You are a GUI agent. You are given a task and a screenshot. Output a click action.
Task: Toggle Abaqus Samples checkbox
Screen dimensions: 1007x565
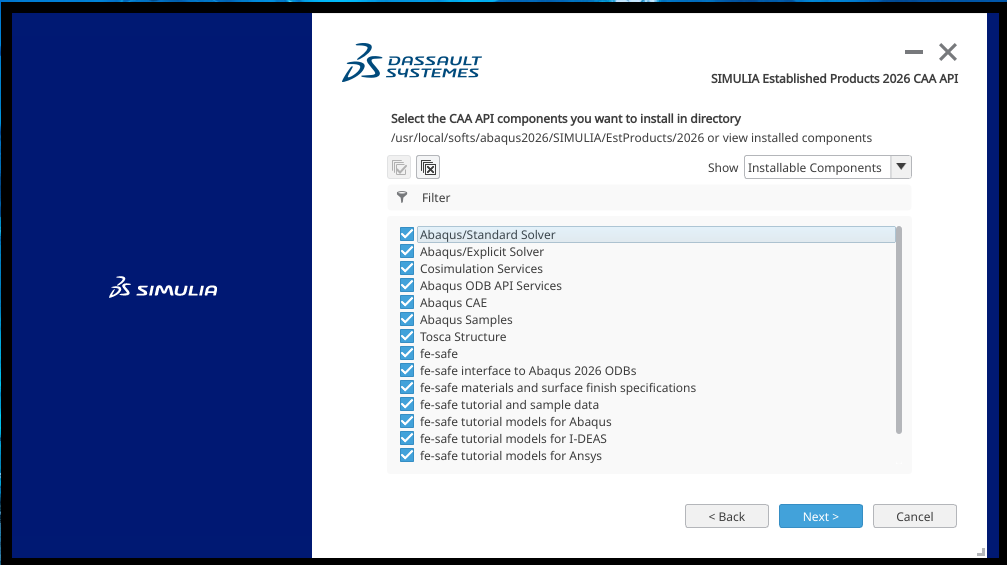pos(407,319)
